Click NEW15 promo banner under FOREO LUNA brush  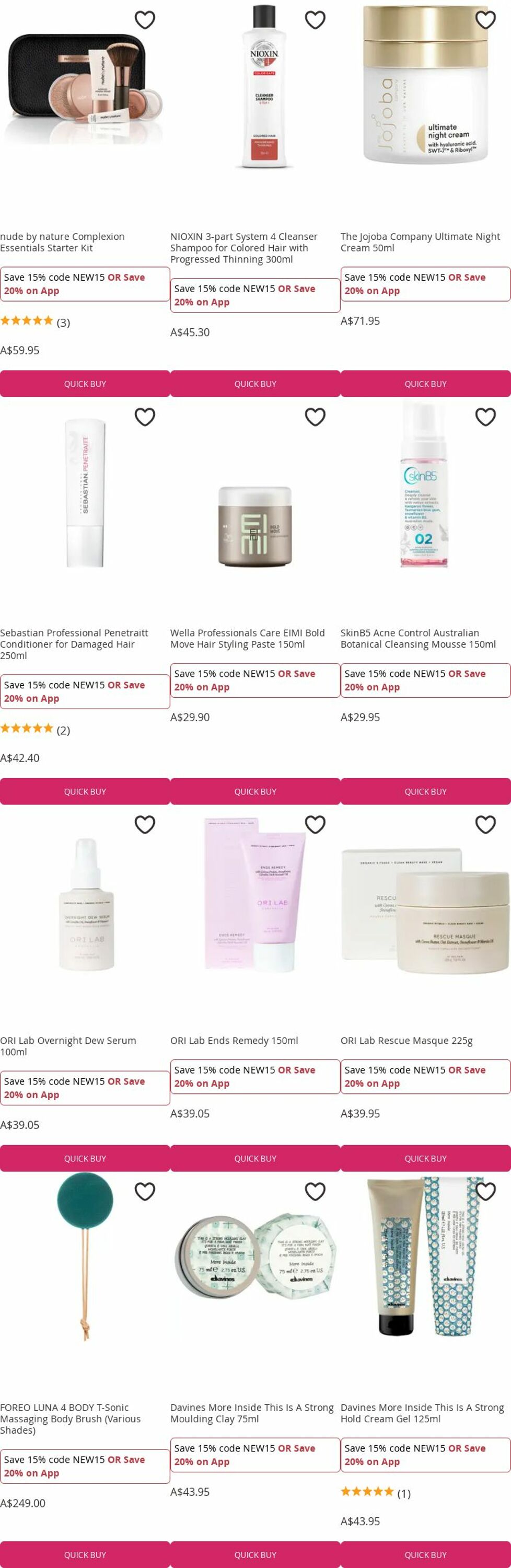pyautogui.click(x=85, y=1467)
